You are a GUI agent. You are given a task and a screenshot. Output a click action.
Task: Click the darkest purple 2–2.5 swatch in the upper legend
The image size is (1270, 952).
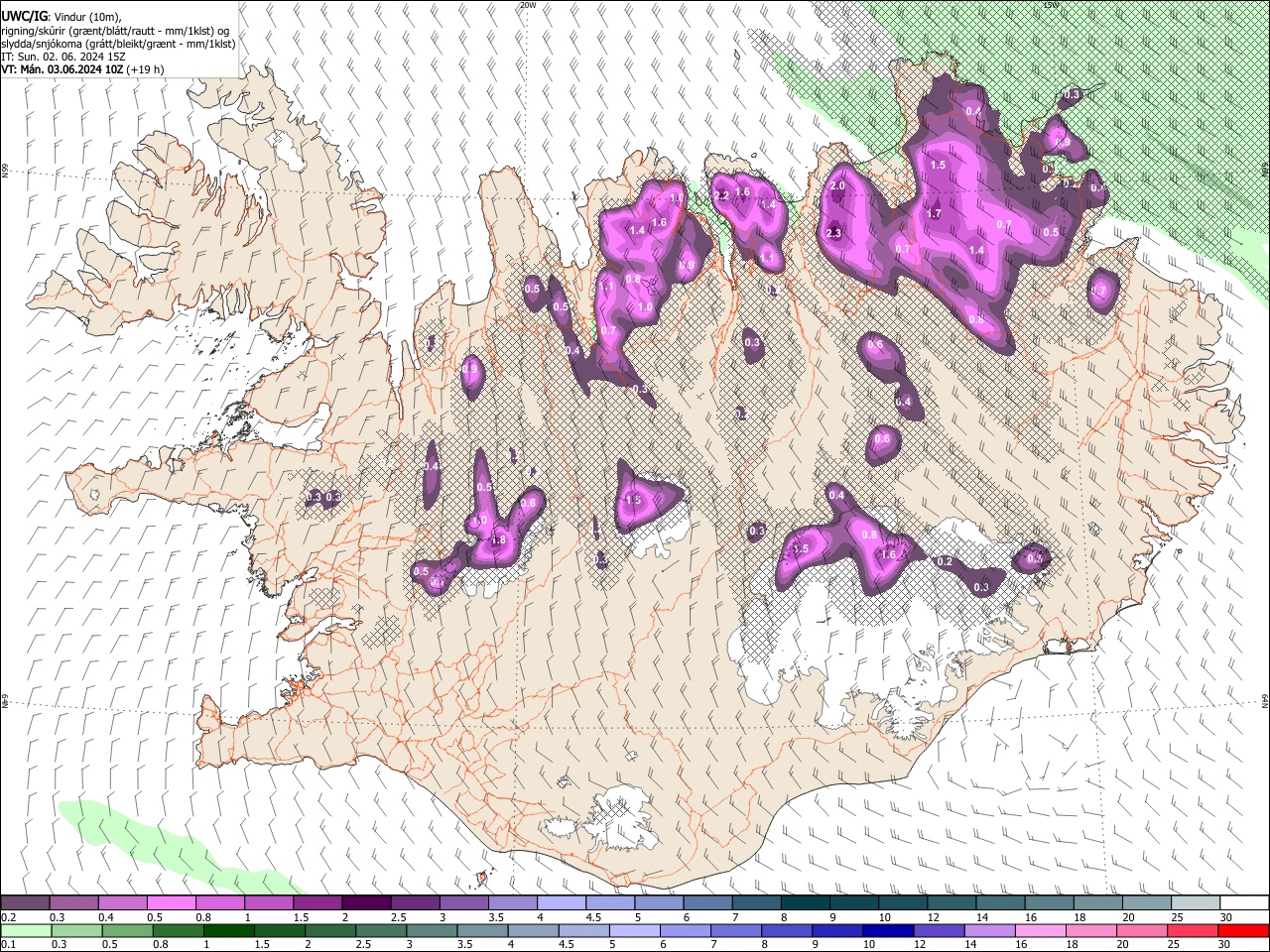coord(366,903)
